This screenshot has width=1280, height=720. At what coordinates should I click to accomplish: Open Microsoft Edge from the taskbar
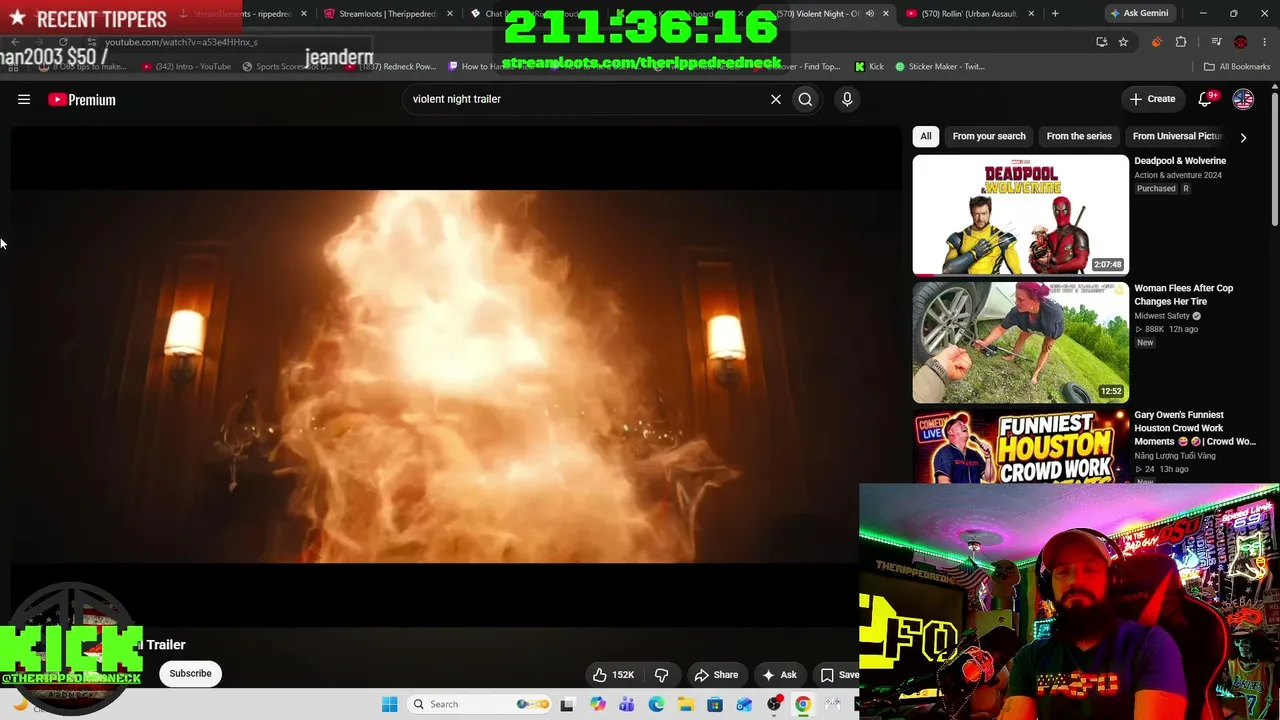pos(656,704)
